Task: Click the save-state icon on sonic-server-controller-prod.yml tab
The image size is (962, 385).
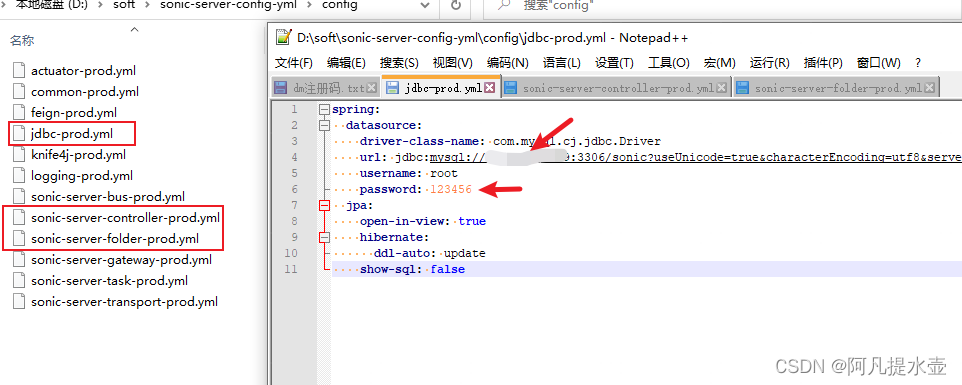Action: pos(510,88)
